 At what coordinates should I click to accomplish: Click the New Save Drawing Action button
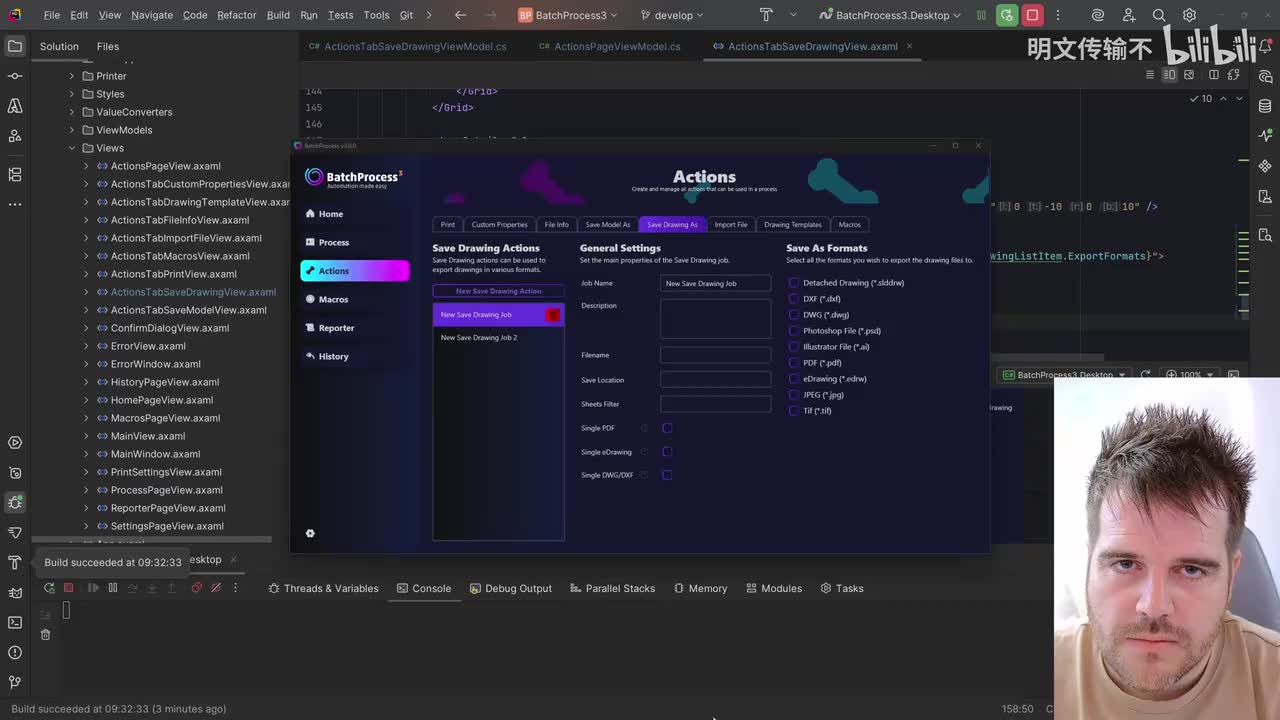tap(498, 291)
